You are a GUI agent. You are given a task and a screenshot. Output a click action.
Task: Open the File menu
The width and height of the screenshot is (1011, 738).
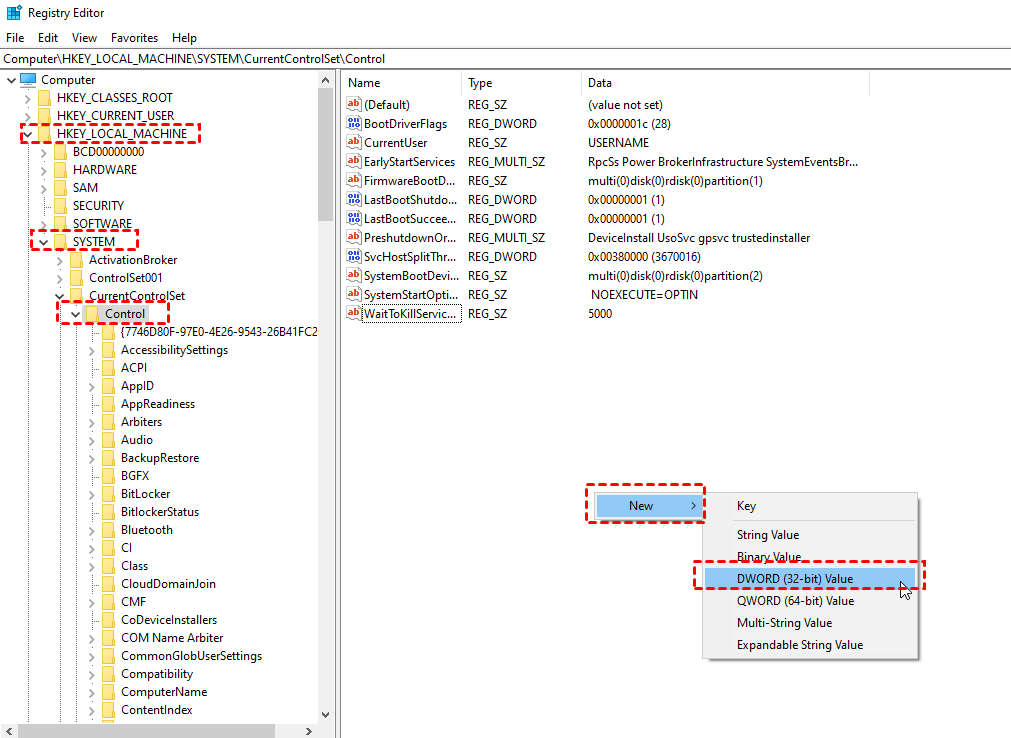(15, 38)
